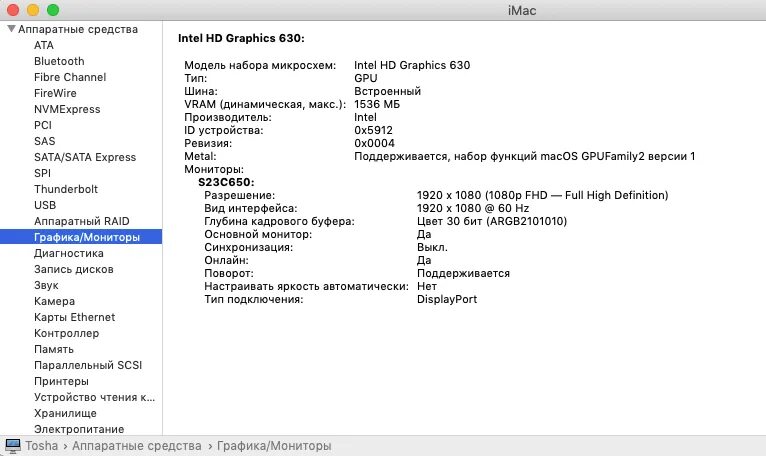Click the GPU type value
This screenshot has height=456, width=766.
pyautogui.click(x=366, y=78)
